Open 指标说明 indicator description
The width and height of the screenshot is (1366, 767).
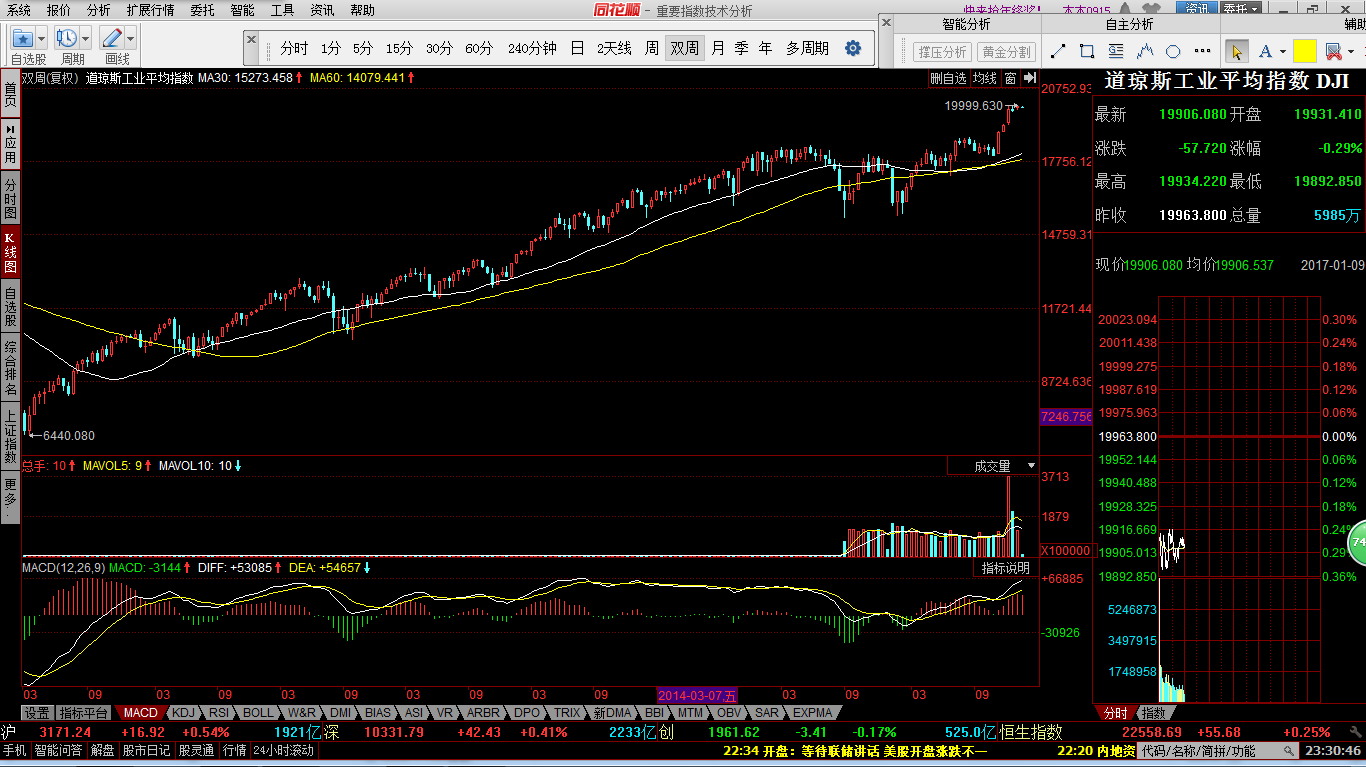(1005, 568)
